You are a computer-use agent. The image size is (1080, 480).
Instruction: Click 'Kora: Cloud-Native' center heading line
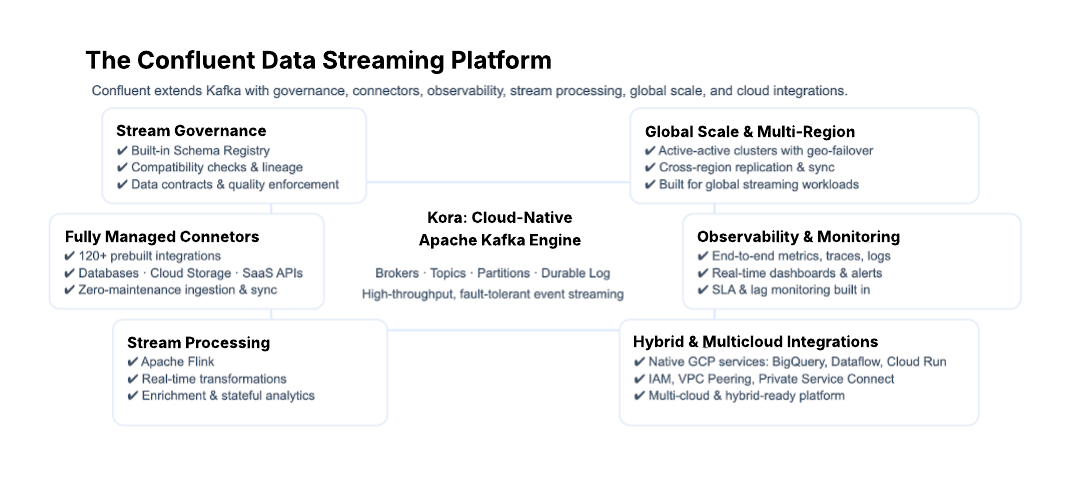(499, 218)
